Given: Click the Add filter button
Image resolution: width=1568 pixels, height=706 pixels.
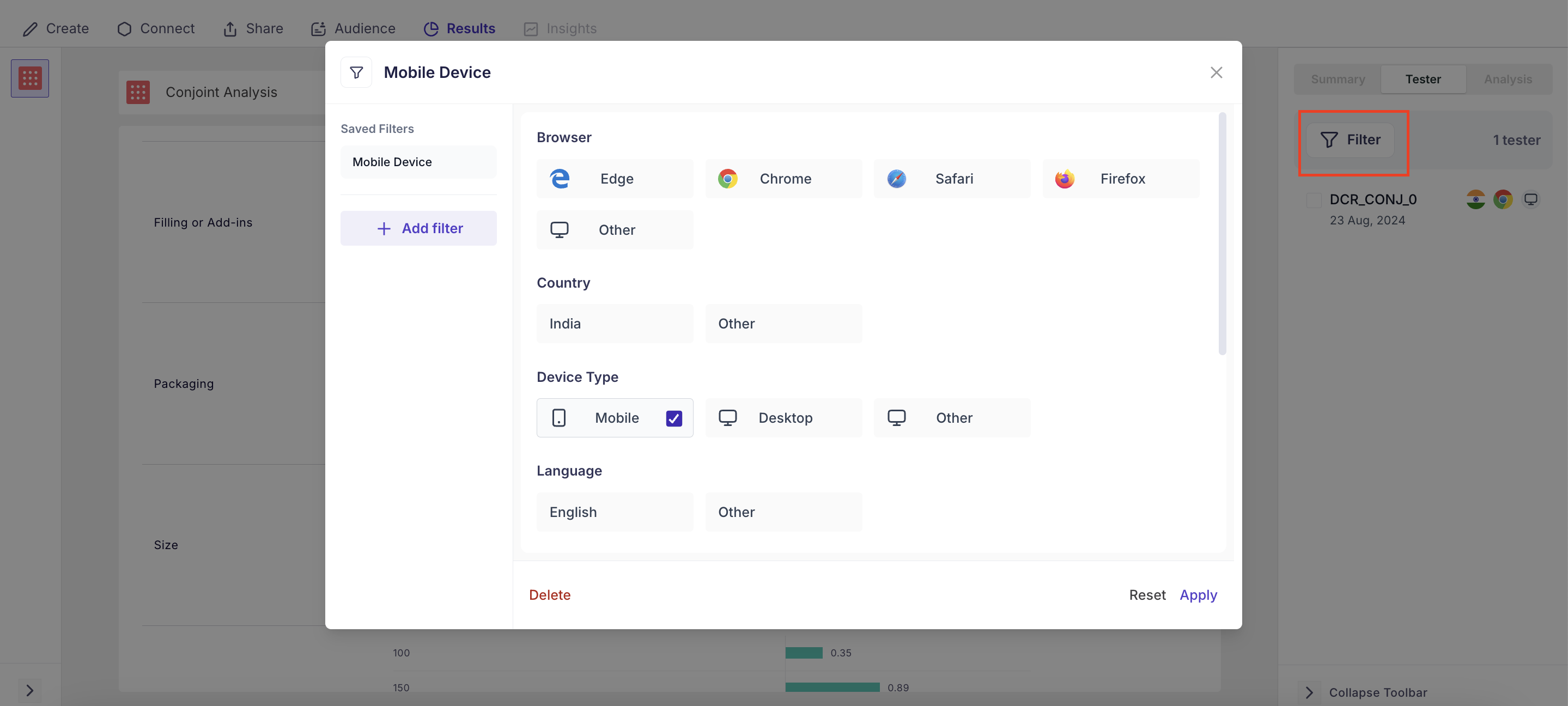Looking at the screenshot, I should (x=419, y=228).
